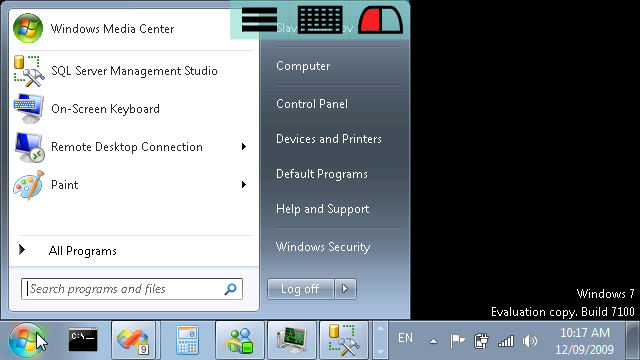The image size is (640, 360).
Task: Open SQL Server Management Studio taskbar icon
Action: 344,340
